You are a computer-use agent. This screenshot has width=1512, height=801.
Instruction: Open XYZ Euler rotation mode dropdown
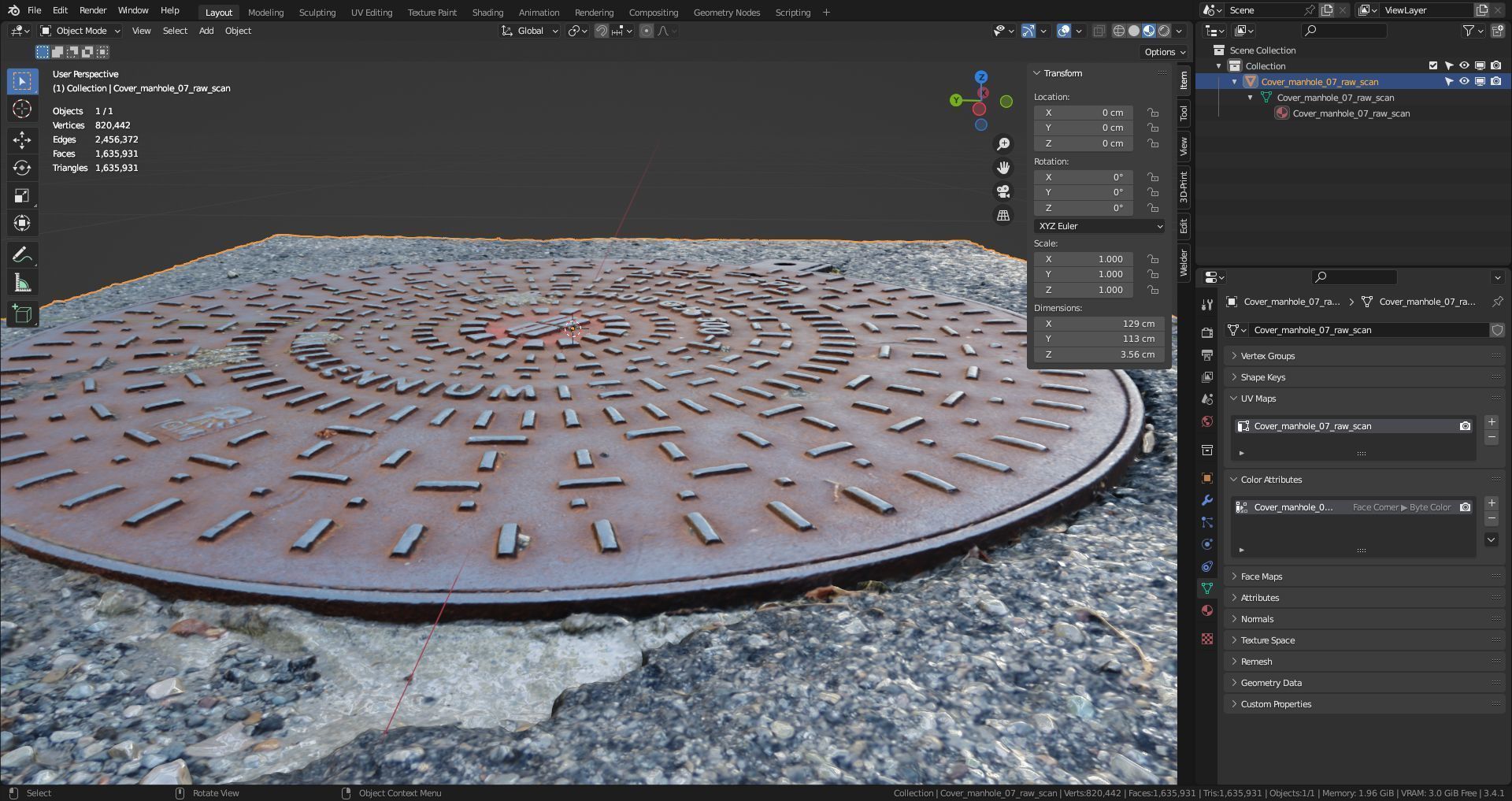click(x=1099, y=226)
